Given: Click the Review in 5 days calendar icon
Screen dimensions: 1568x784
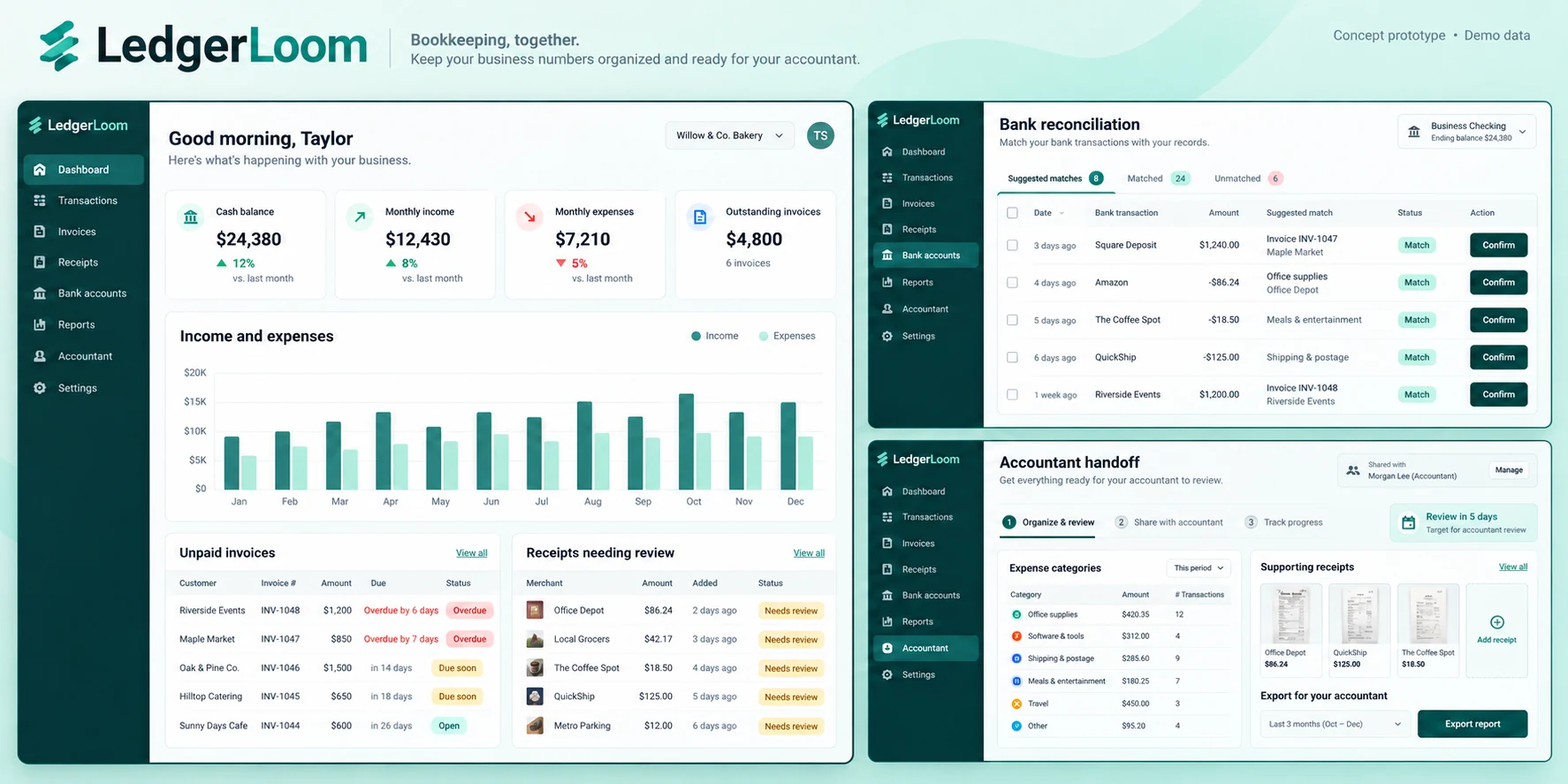Looking at the screenshot, I should 1408,523.
